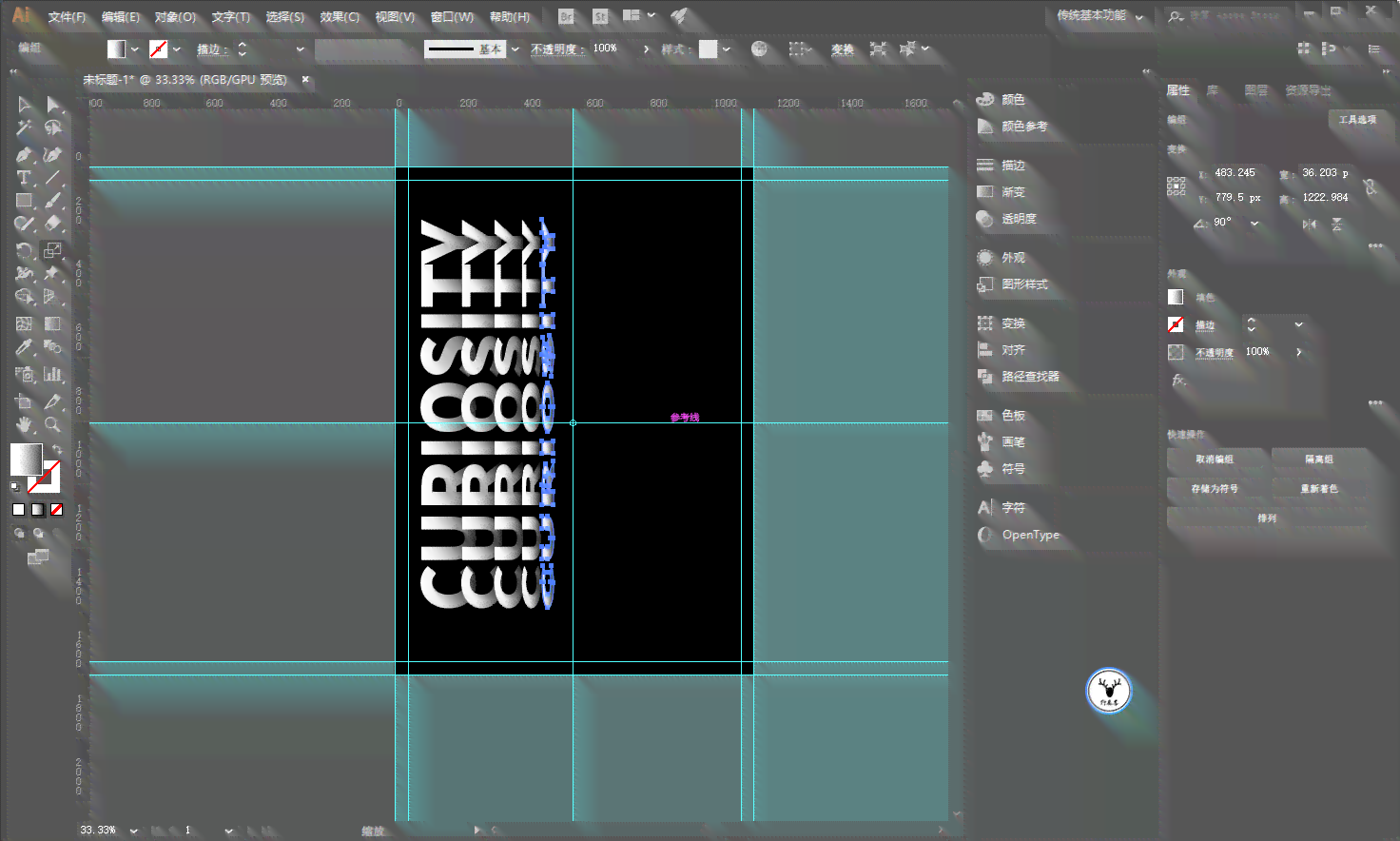Screen dimensions: 1400x841
Task: Open Bridge via the Br icon
Action: coord(566,16)
